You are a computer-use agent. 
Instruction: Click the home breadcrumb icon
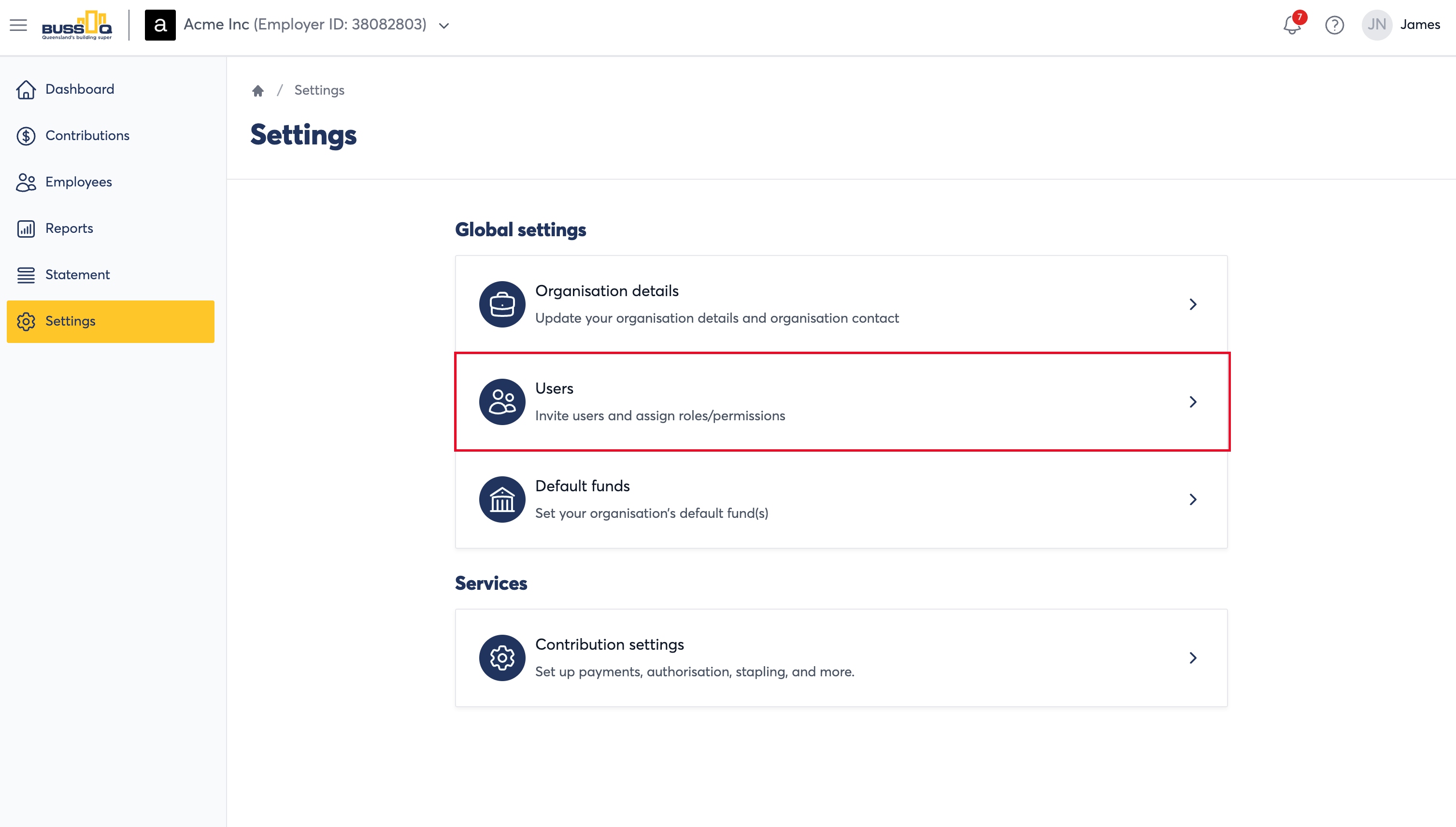pos(258,91)
